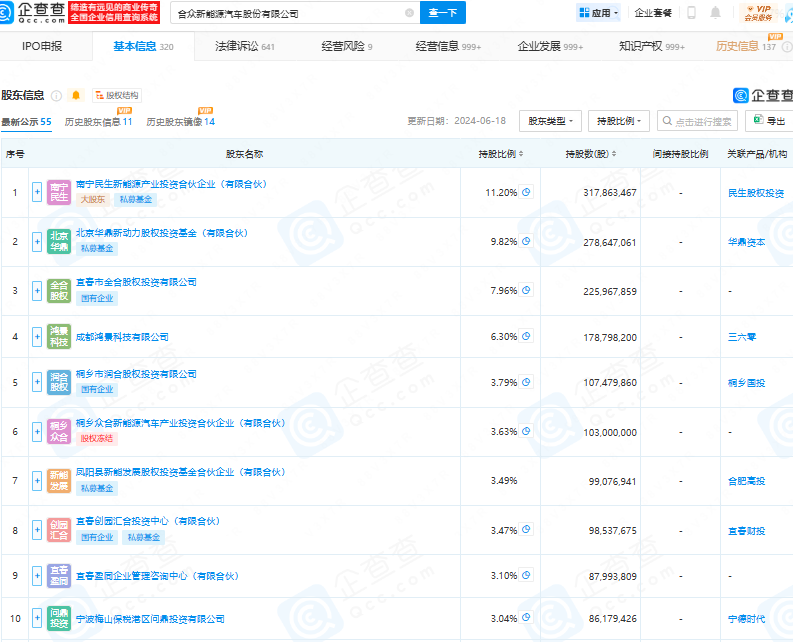View pie chart icon beside 3.63%

pyautogui.click(x=526, y=432)
